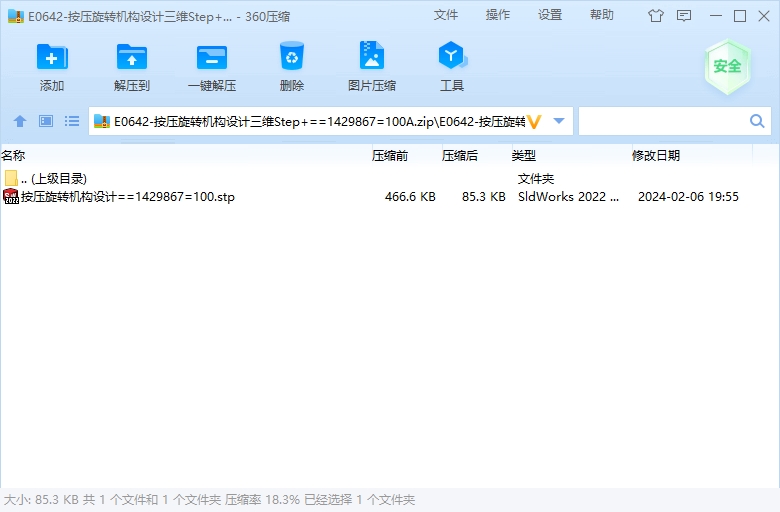Image resolution: width=780 pixels, height=512 pixels.
Task: Click the 一键解压 one-click extract icon
Action: click(x=212, y=57)
